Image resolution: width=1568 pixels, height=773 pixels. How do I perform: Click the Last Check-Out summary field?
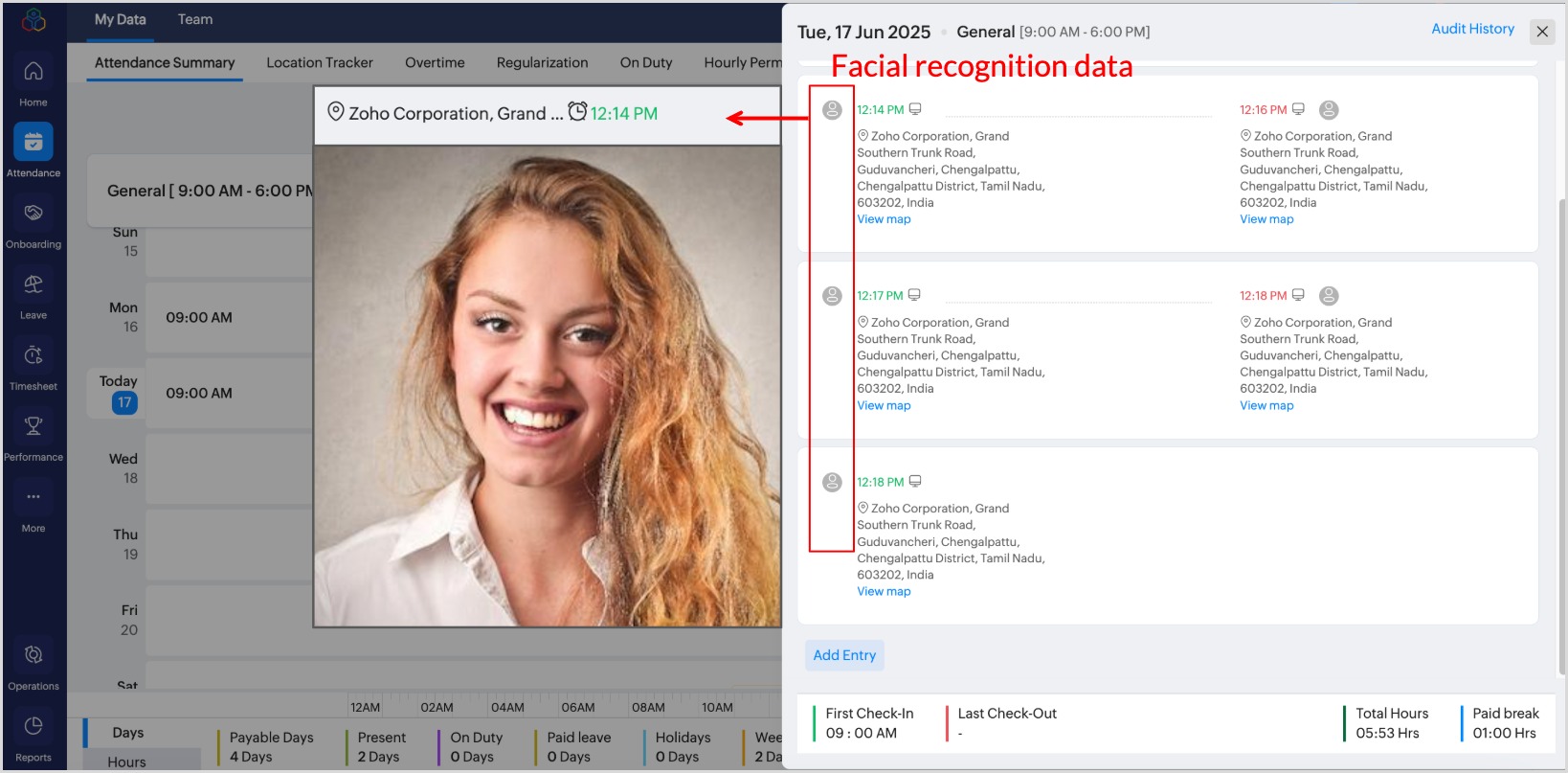coord(1007,723)
